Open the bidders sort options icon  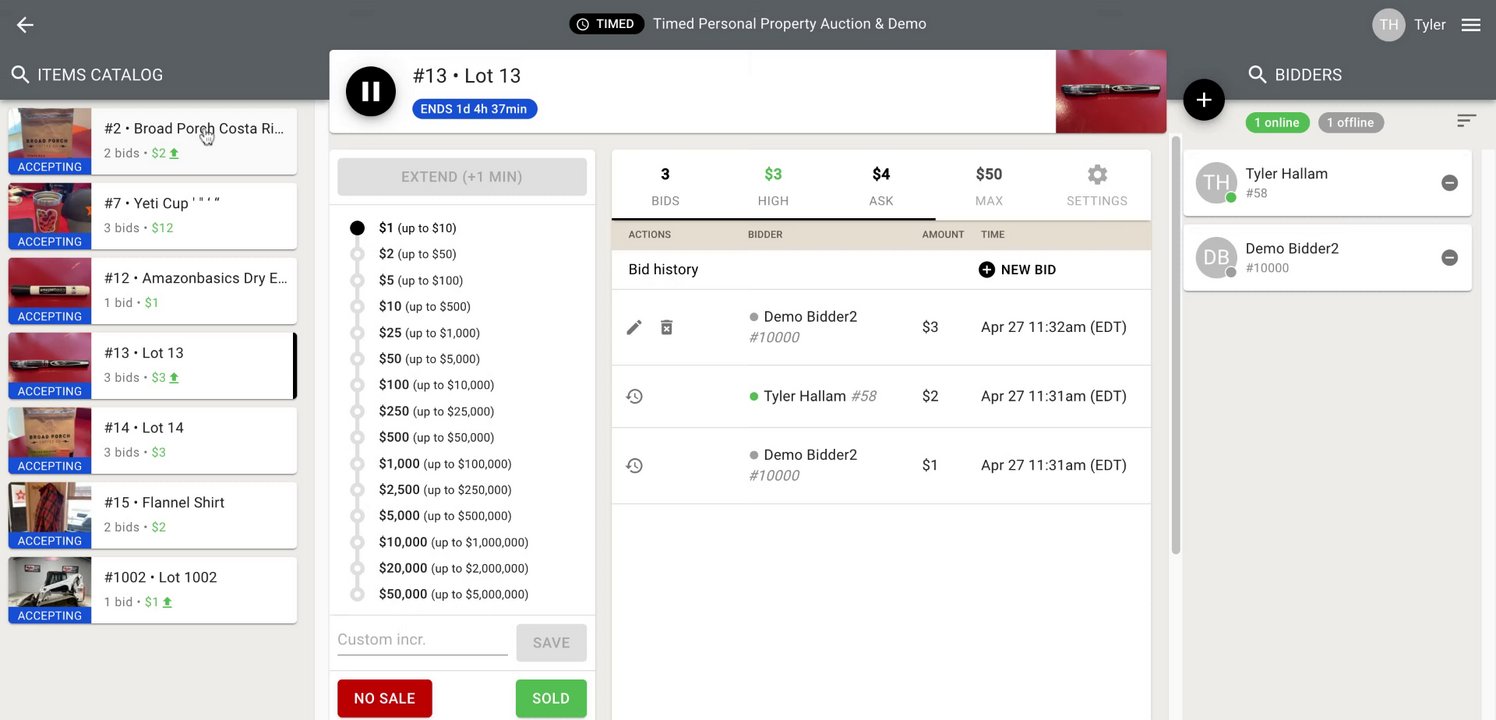tap(1466, 121)
